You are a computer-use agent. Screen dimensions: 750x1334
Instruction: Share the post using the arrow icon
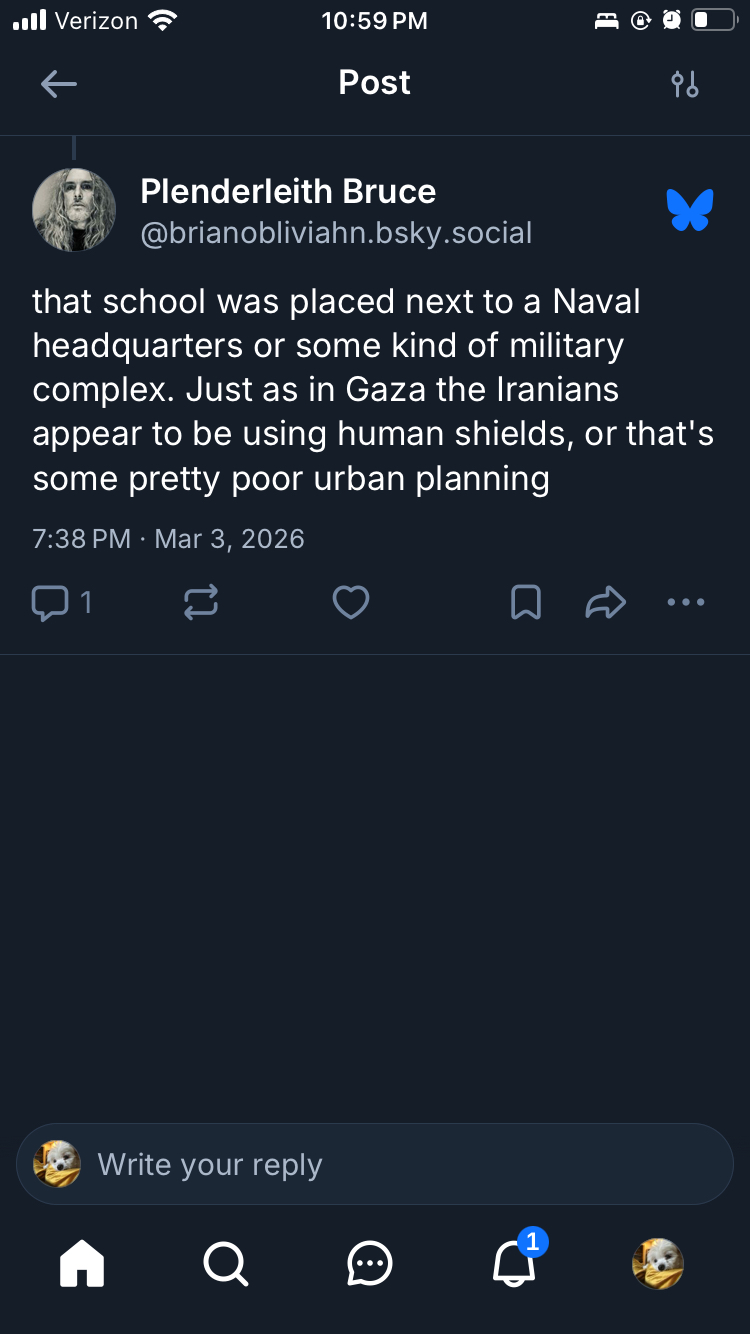(x=605, y=602)
